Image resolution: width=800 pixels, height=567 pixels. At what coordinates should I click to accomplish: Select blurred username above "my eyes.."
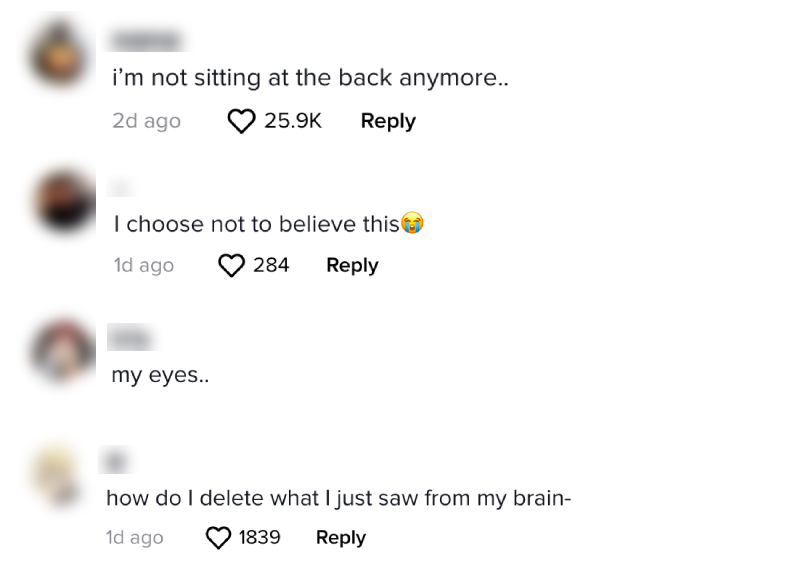(x=128, y=340)
